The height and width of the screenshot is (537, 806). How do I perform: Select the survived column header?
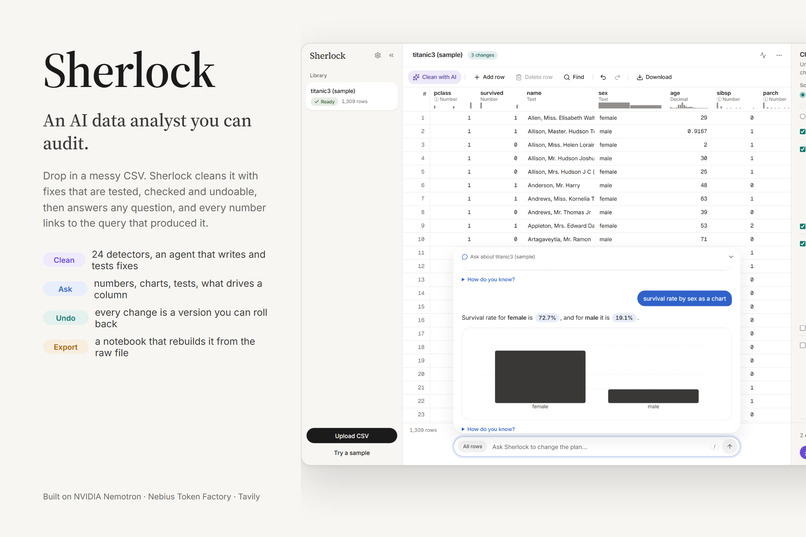pos(492,93)
